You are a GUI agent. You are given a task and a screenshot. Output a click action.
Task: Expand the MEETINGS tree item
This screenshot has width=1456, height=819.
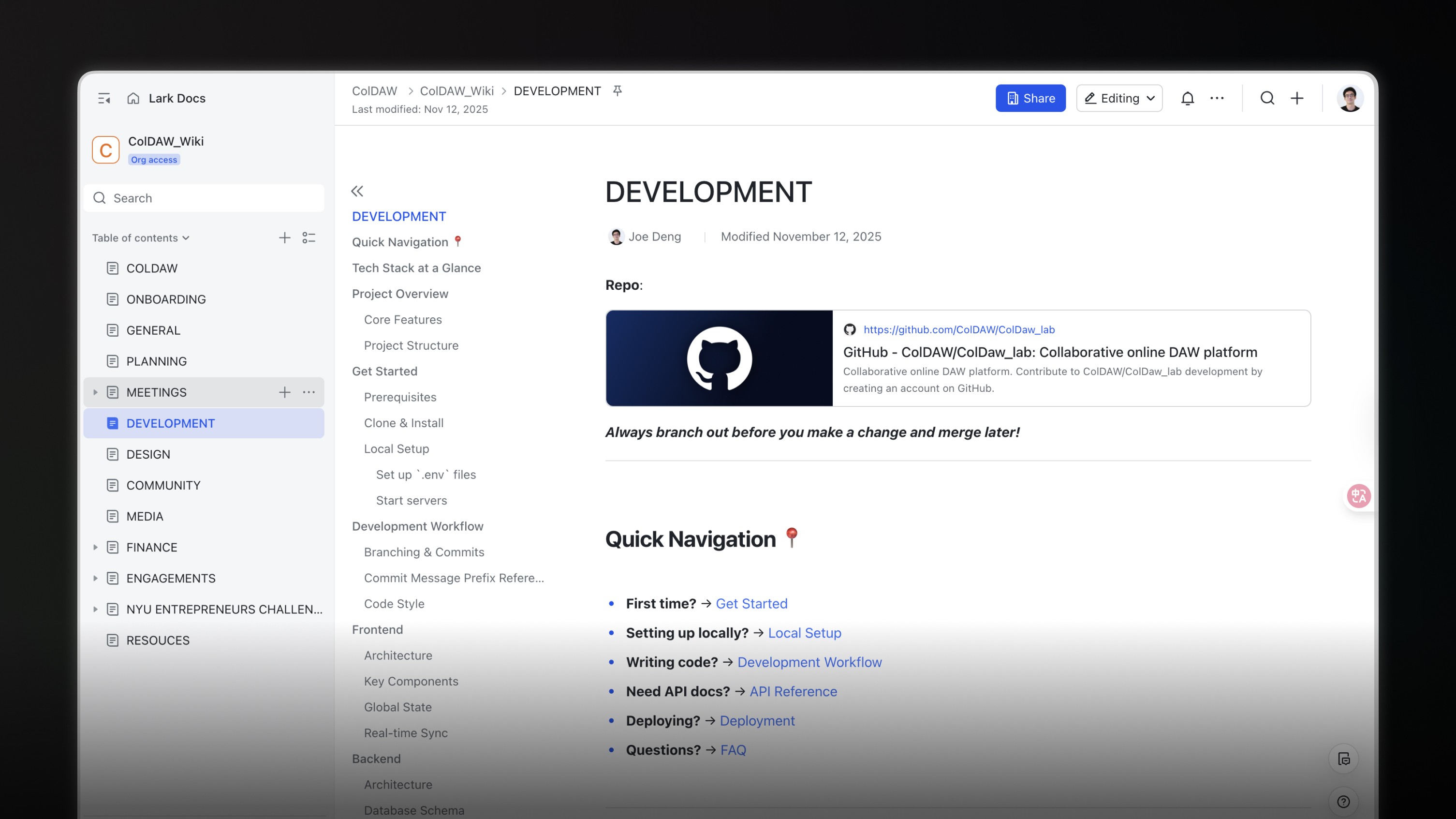(x=95, y=392)
